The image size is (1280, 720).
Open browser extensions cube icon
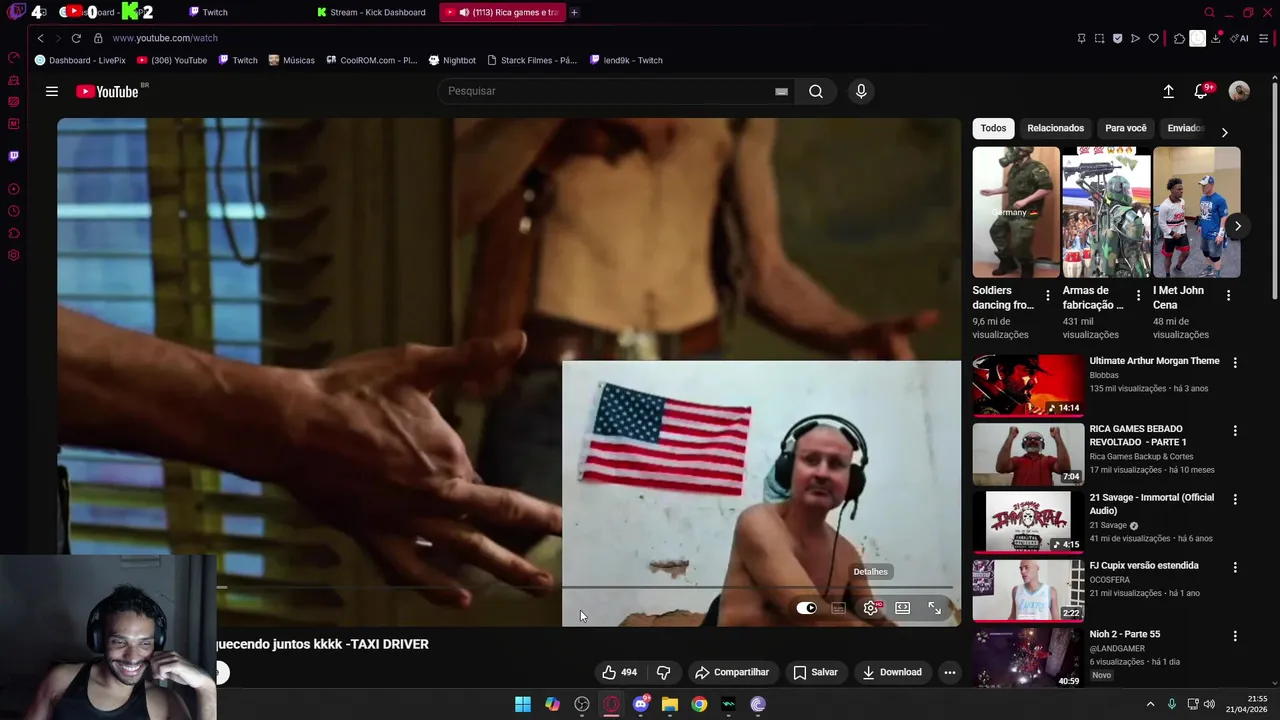click(x=1179, y=38)
